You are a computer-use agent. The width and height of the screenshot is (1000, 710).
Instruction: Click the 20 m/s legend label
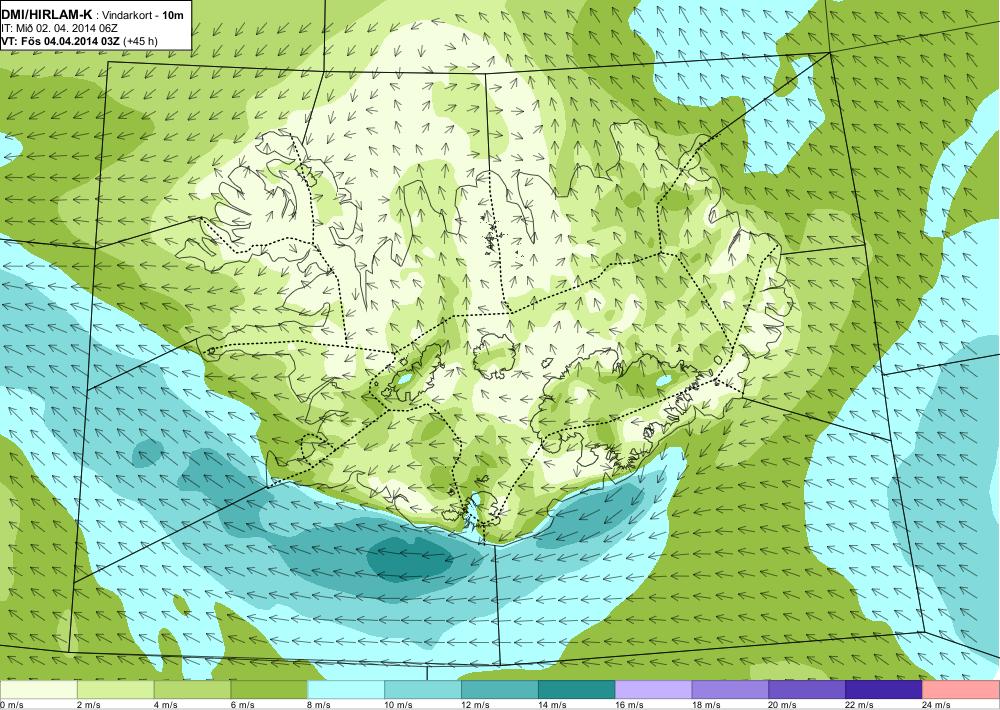point(783,705)
